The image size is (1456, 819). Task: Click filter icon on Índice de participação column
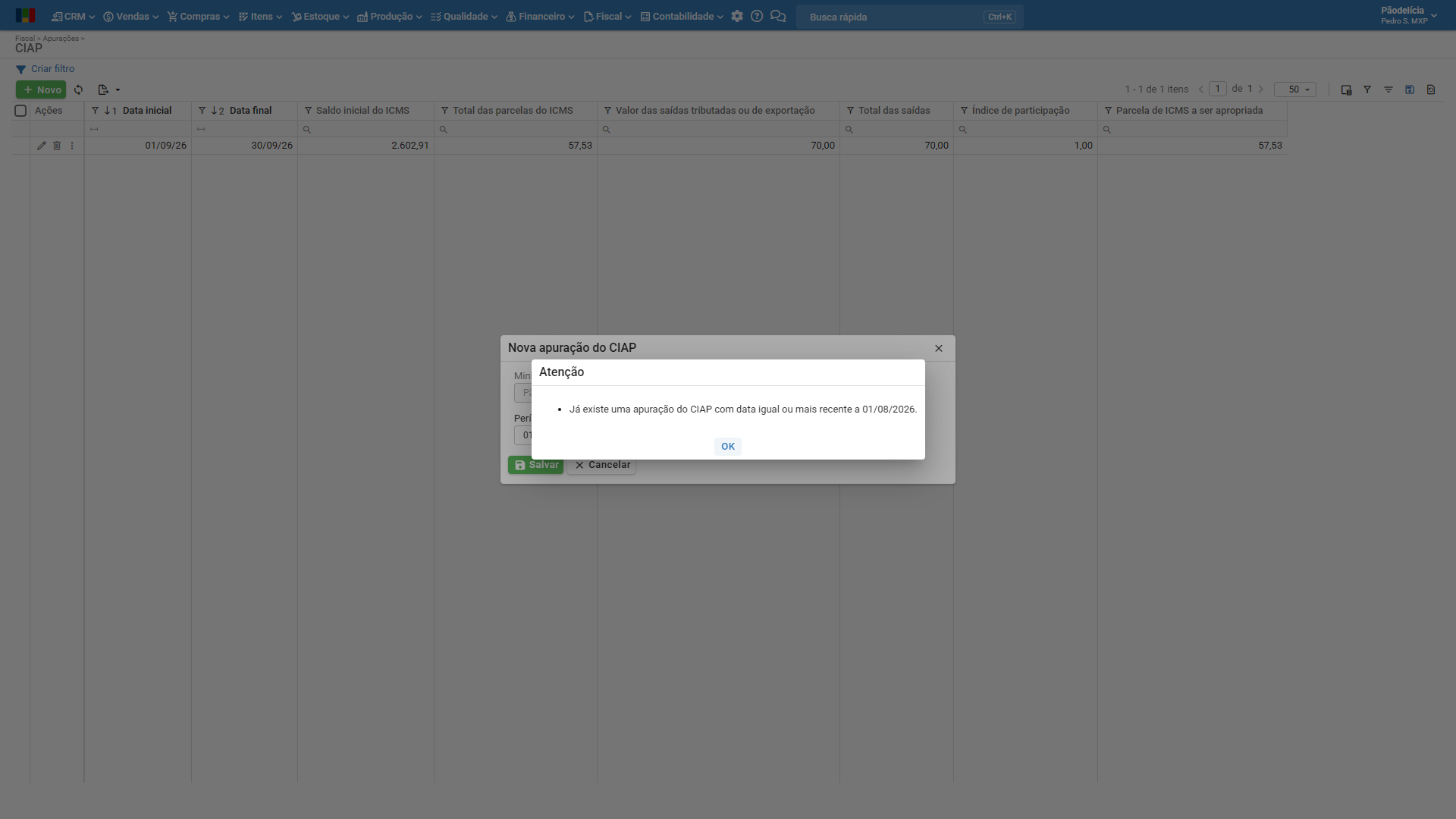pyautogui.click(x=964, y=111)
